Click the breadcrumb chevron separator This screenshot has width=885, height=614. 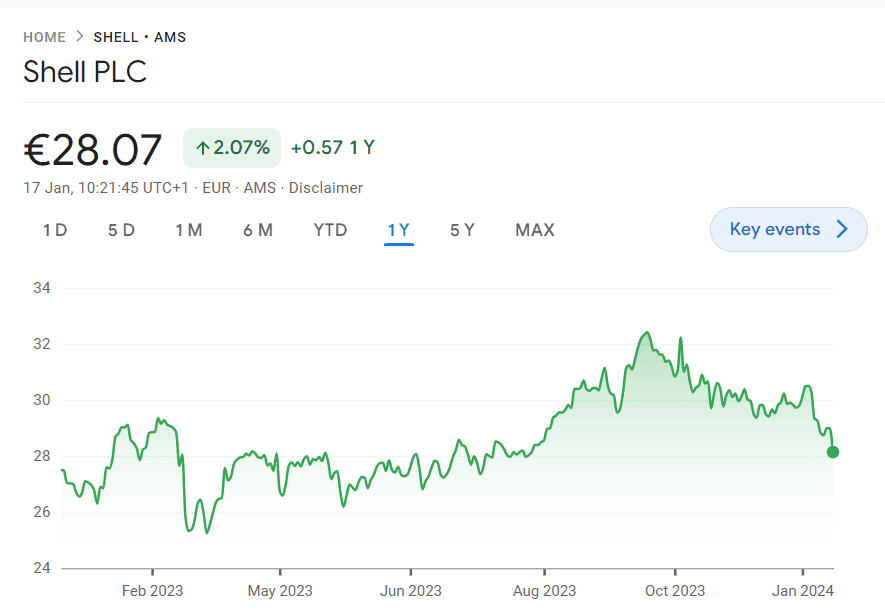(x=80, y=37)
